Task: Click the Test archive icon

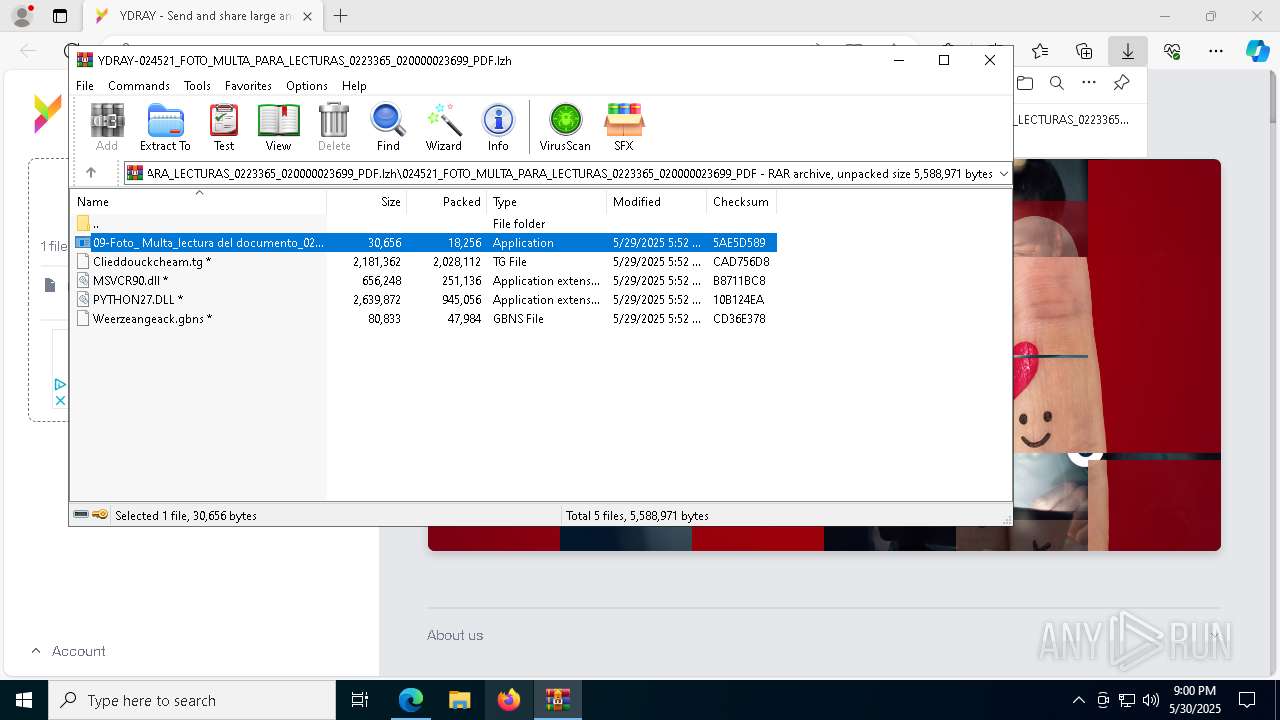Action: coord(224,128)
